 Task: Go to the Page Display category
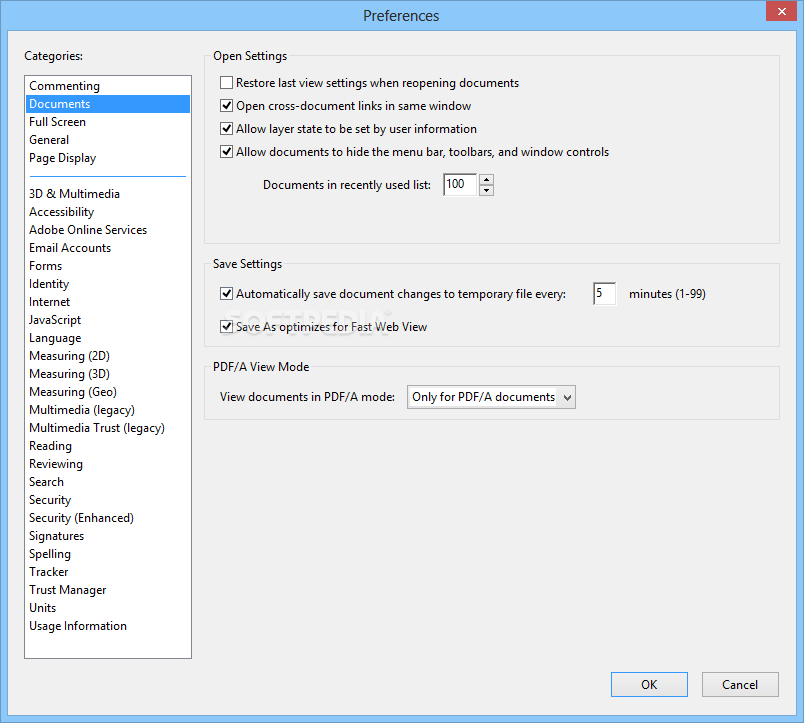pos(108,158)
